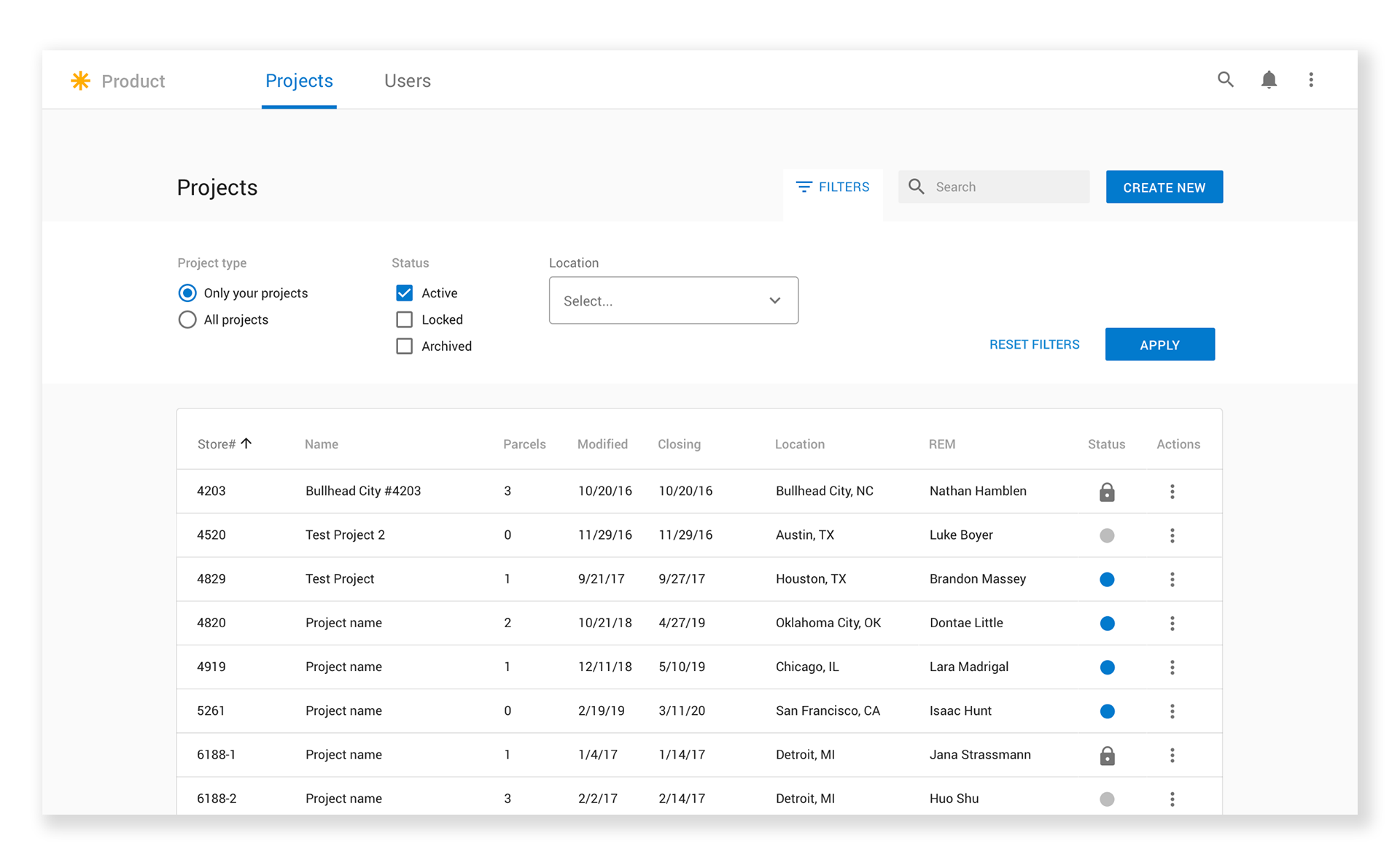Check the Archived status checkbox
Viewport: 1400px width, 865px height.
pos(404,346)
